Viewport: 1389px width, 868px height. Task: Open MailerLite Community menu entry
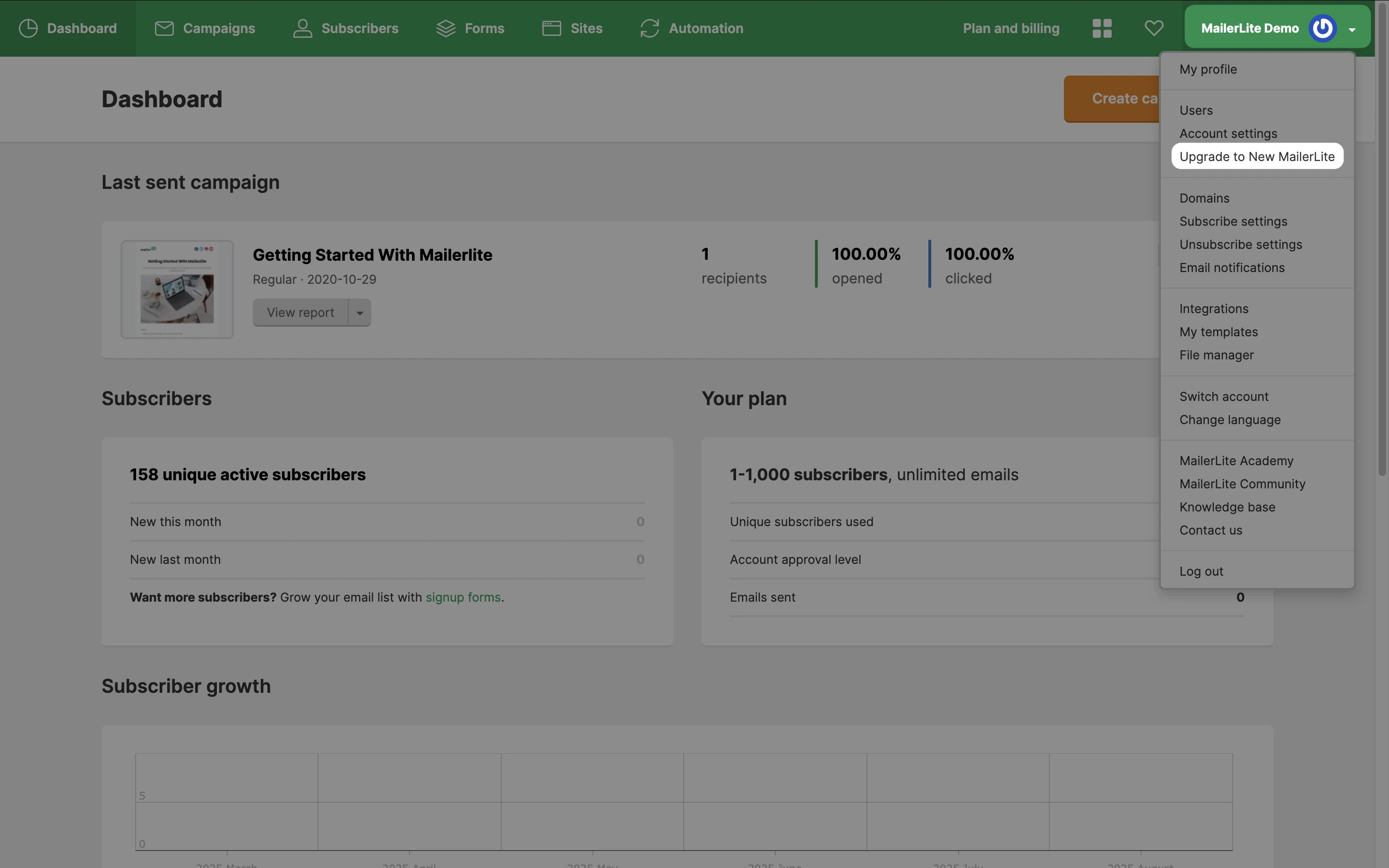pos(1242,484)
